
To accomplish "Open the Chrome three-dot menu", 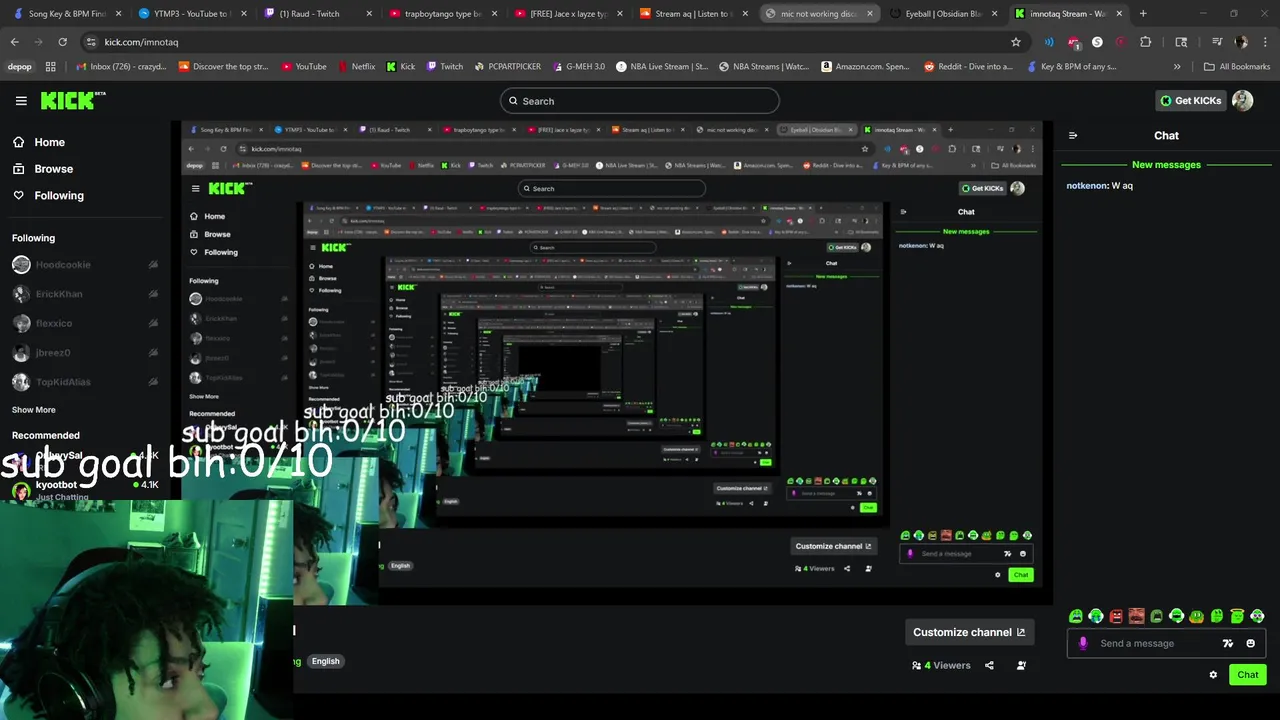I will click(1264, 42).
